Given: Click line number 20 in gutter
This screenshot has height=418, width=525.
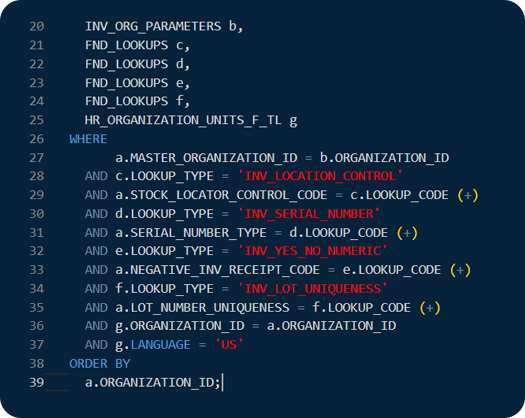Looking at the screenshot, I should click(x=36, y=26).
